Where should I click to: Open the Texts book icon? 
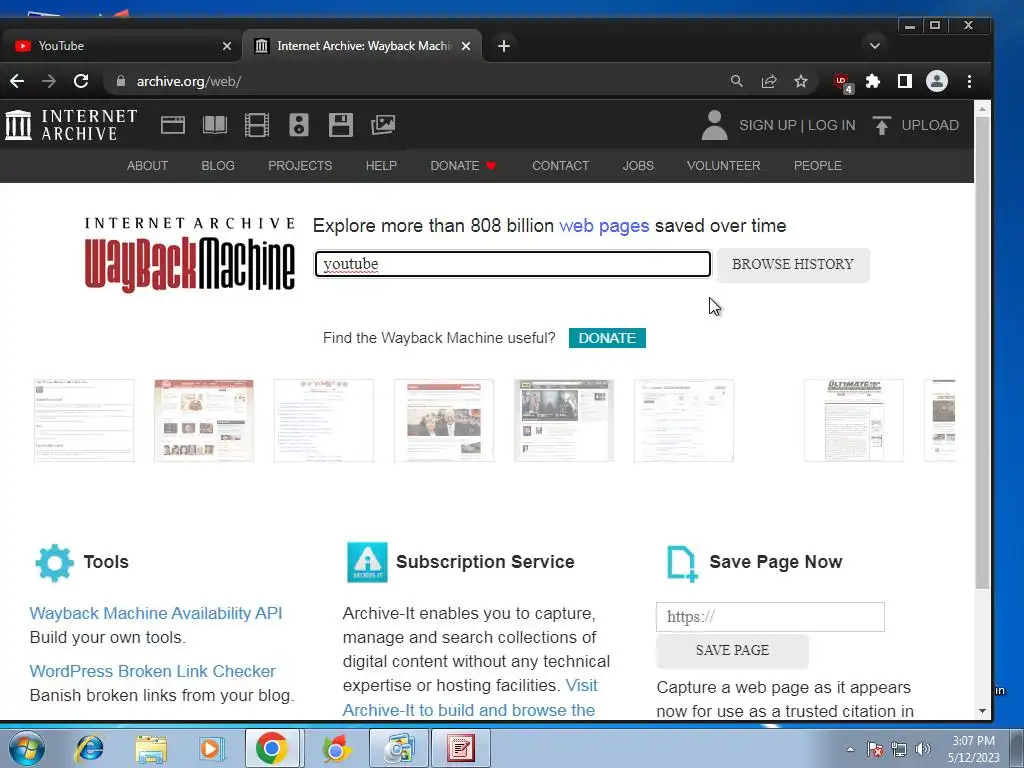coord(215,125)
